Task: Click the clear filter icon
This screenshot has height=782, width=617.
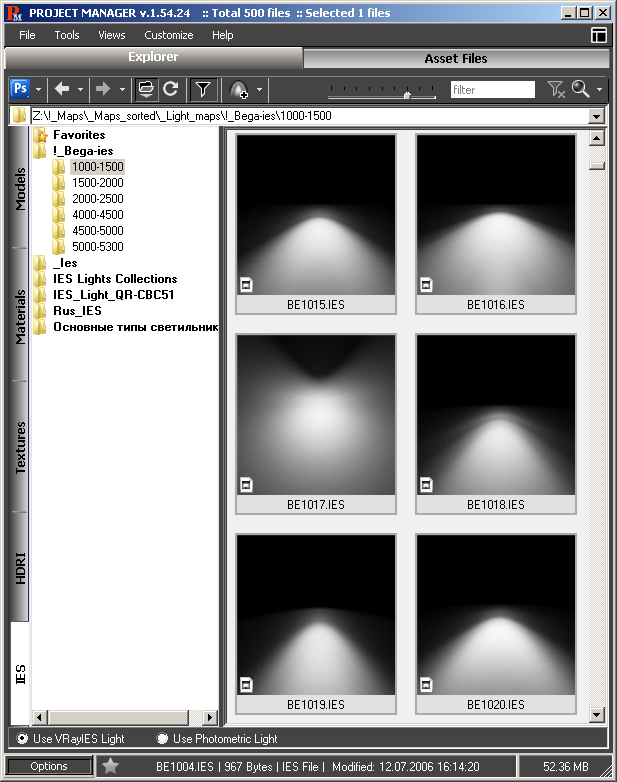Action: coord(556,90)
